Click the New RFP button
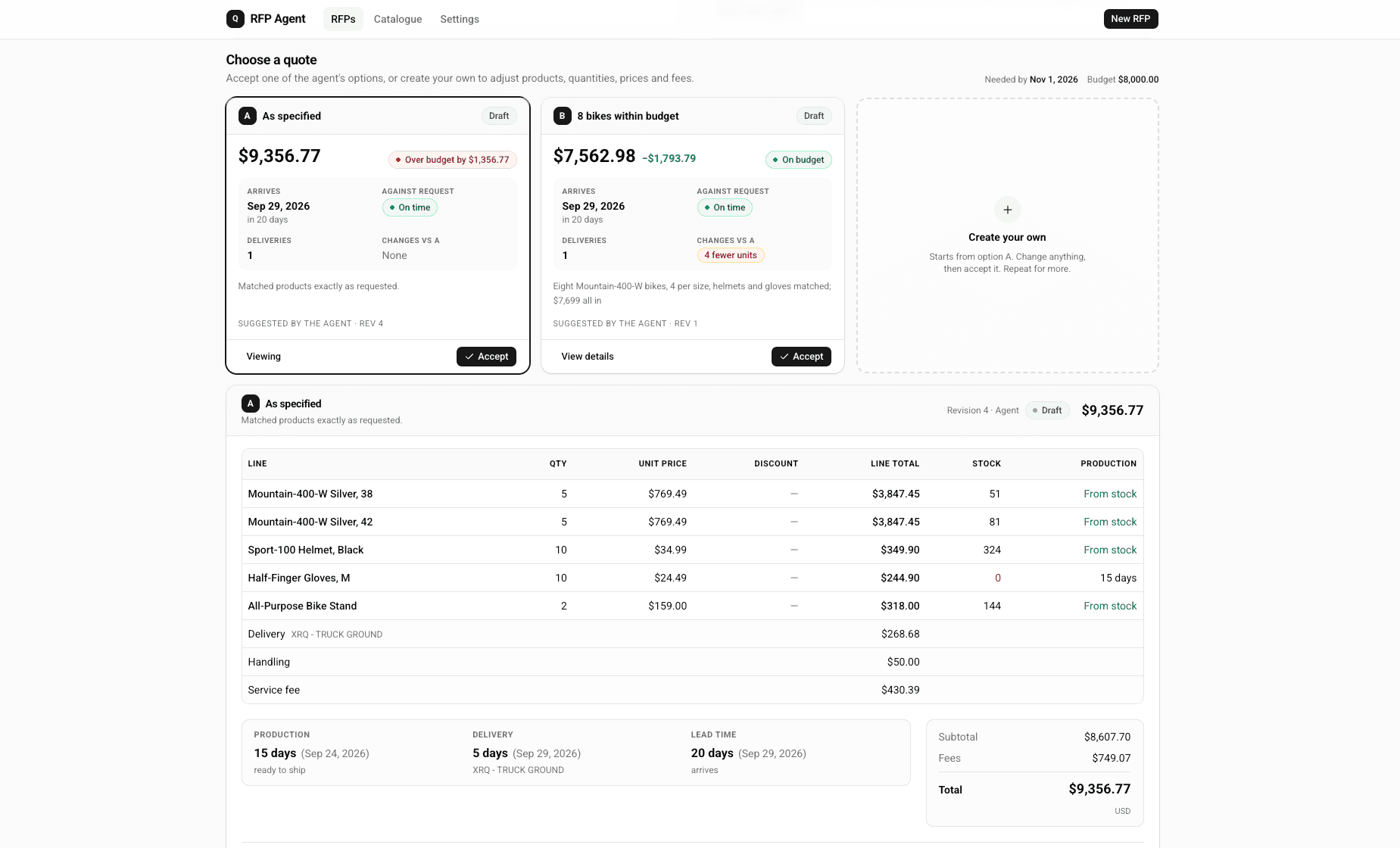This screenshot has width=1400, height=848. 1130,19
